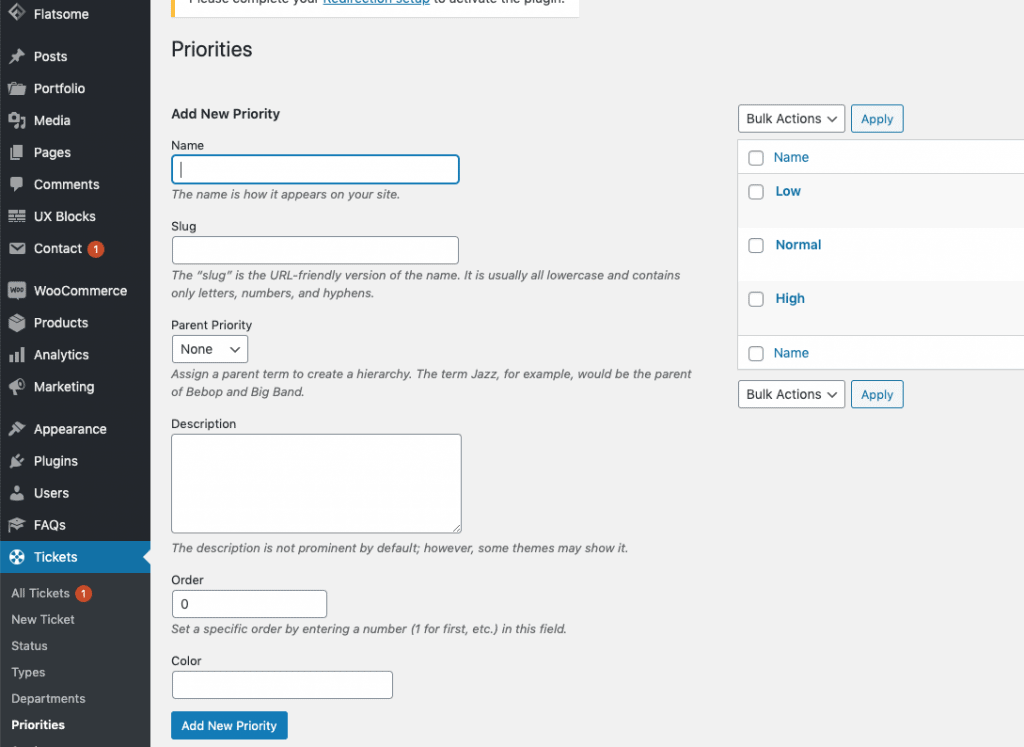1024x747 pixels.
Task: Click the Marketing megaphone icon
Action: pyautogui.click(x=17, y=387)
